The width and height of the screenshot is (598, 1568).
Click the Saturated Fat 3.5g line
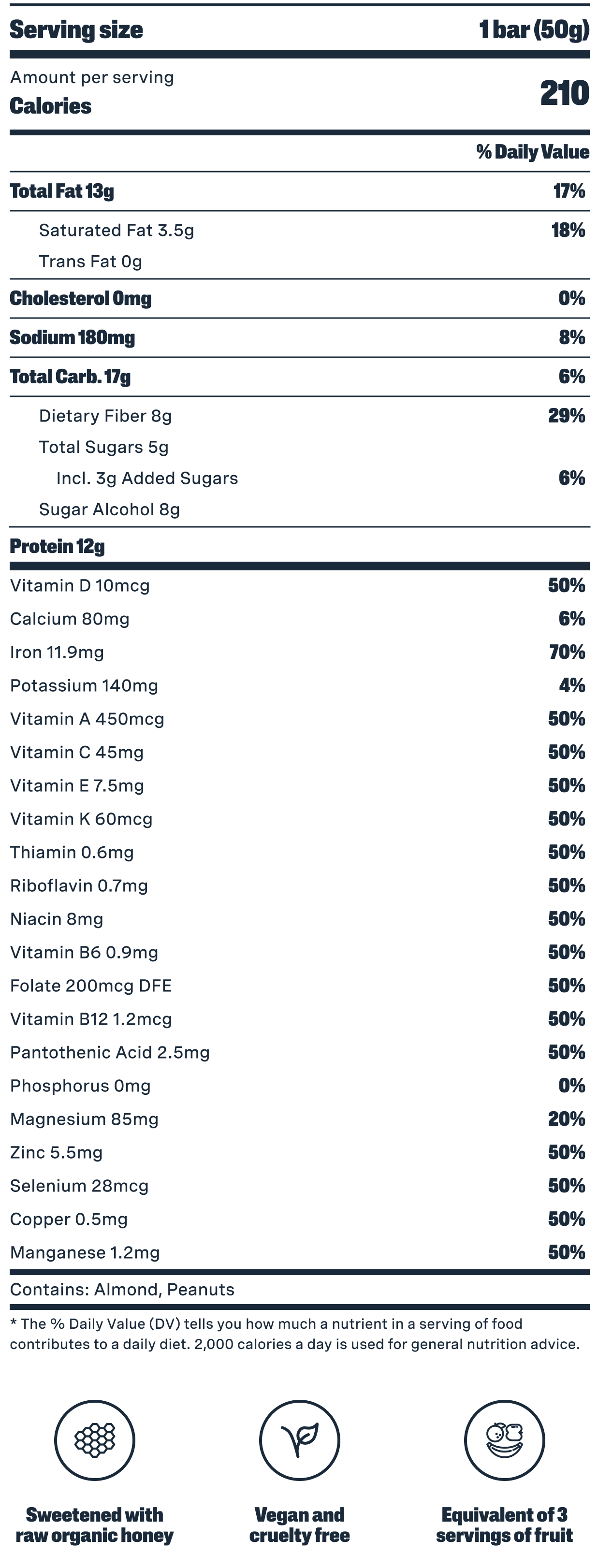[117, 230]
